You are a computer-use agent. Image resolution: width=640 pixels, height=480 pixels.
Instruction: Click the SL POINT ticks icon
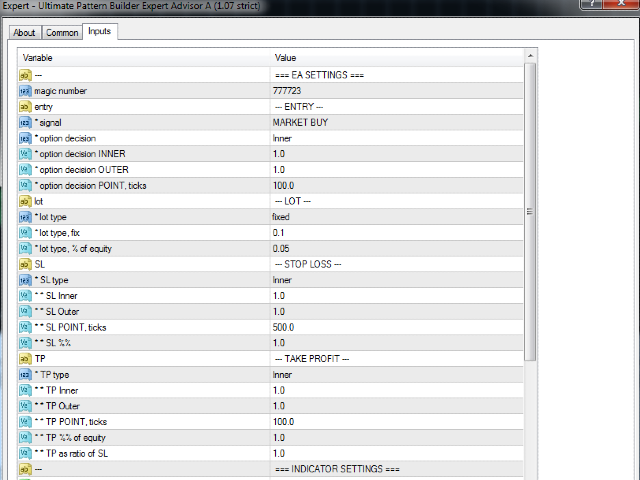(25, 327)
